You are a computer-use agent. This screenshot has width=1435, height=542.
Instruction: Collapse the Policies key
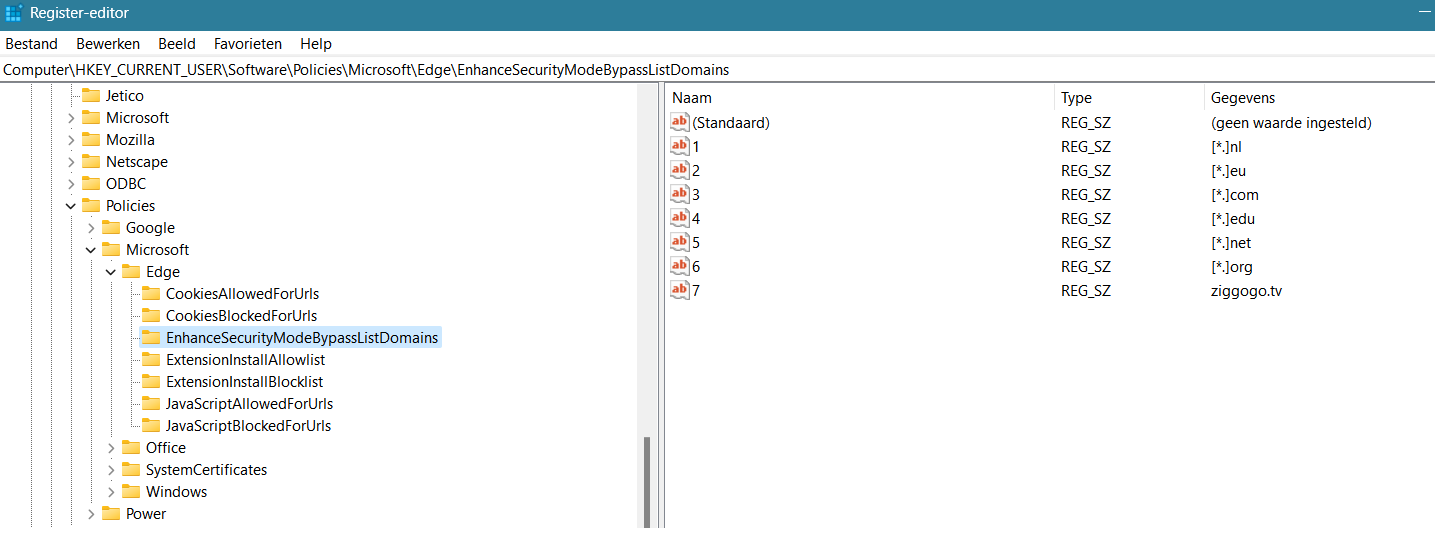point(71,206)
